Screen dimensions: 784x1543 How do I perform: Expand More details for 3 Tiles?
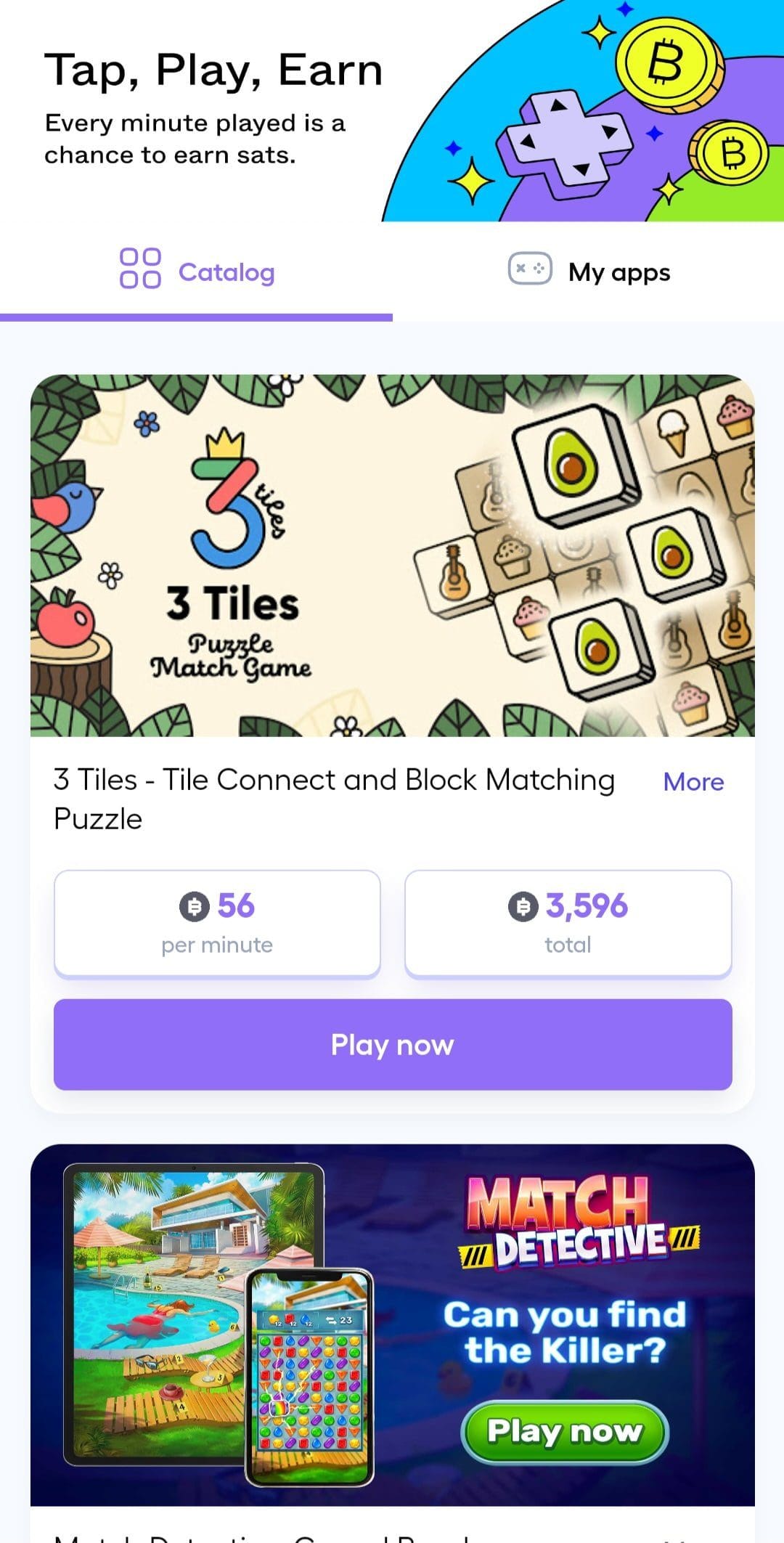click(x=693, y=782)
